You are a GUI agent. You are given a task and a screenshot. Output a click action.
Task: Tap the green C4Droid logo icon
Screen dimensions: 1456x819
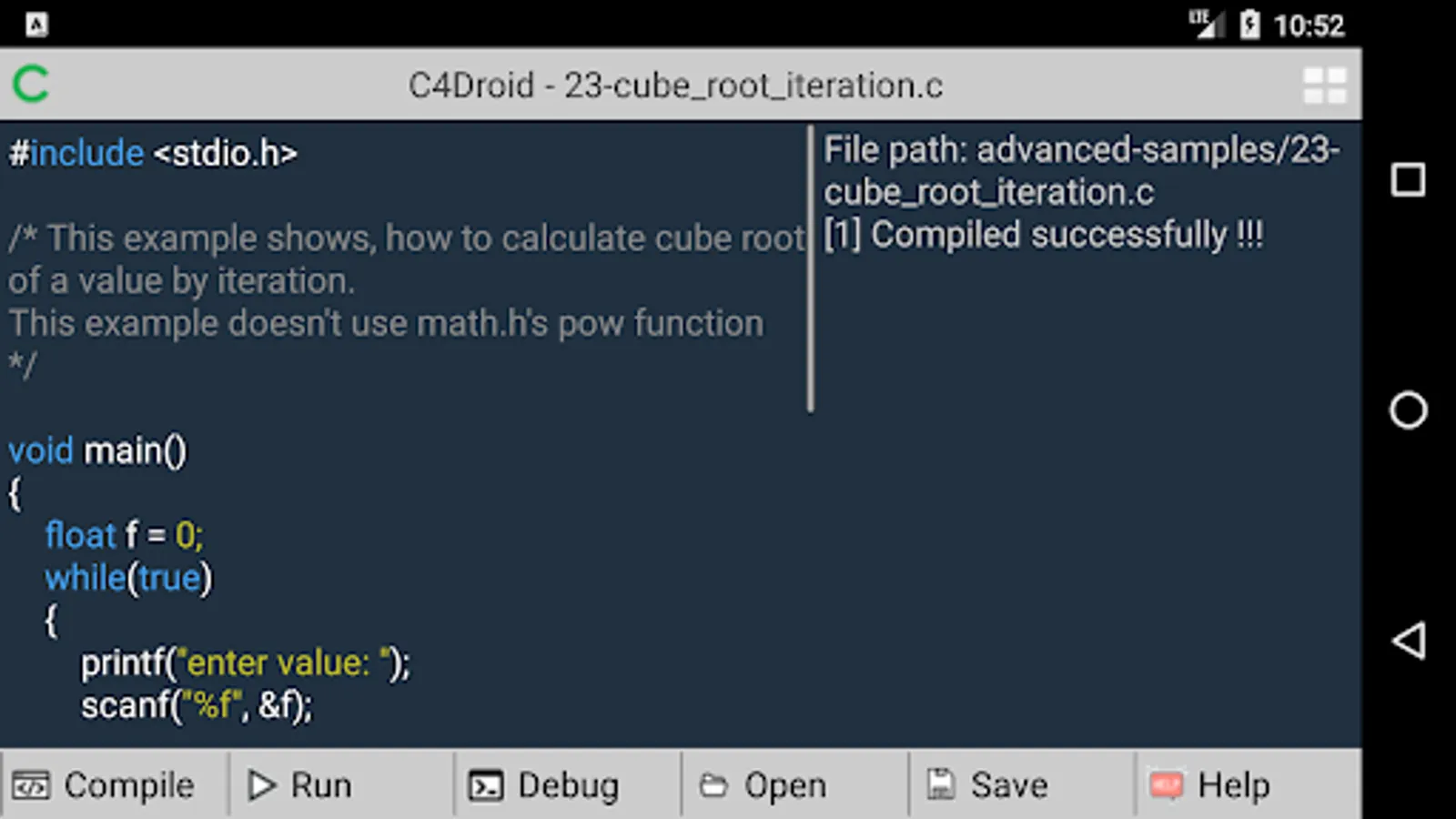[31, 85]
